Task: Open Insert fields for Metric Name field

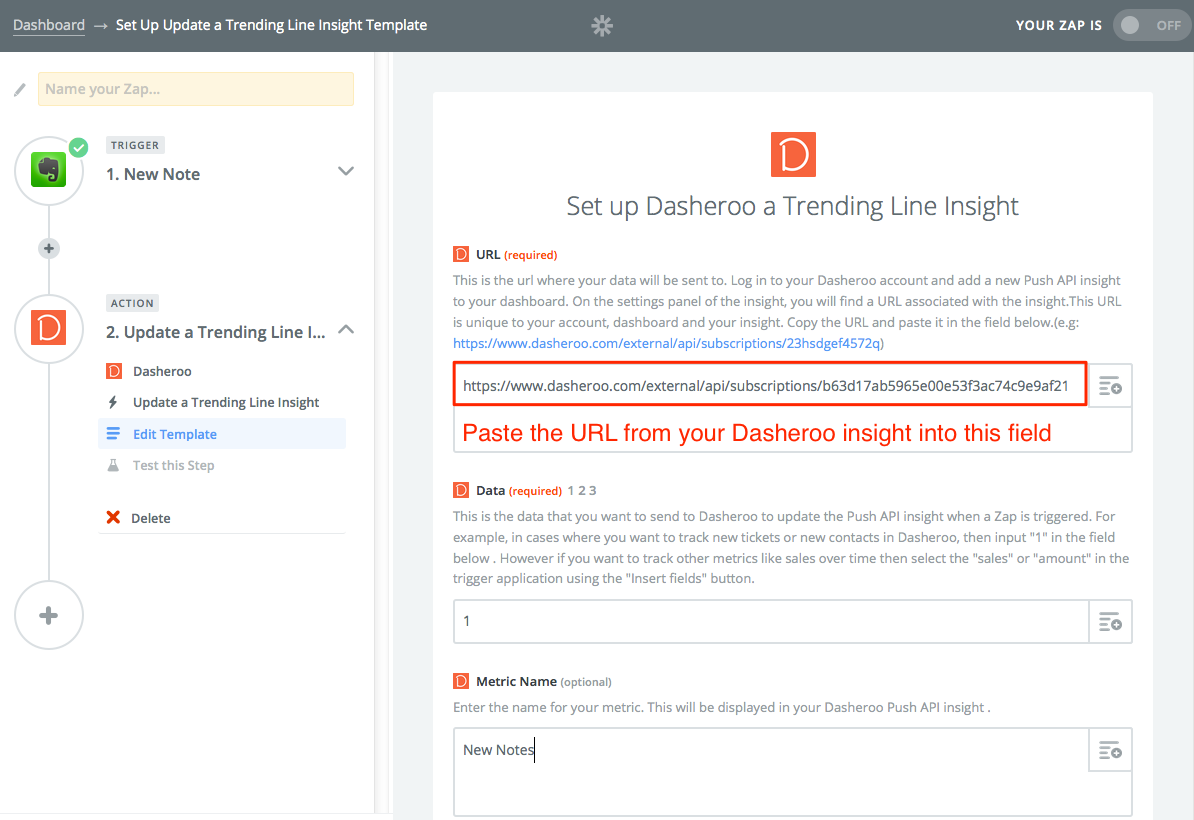Action: coord(1110,750)
